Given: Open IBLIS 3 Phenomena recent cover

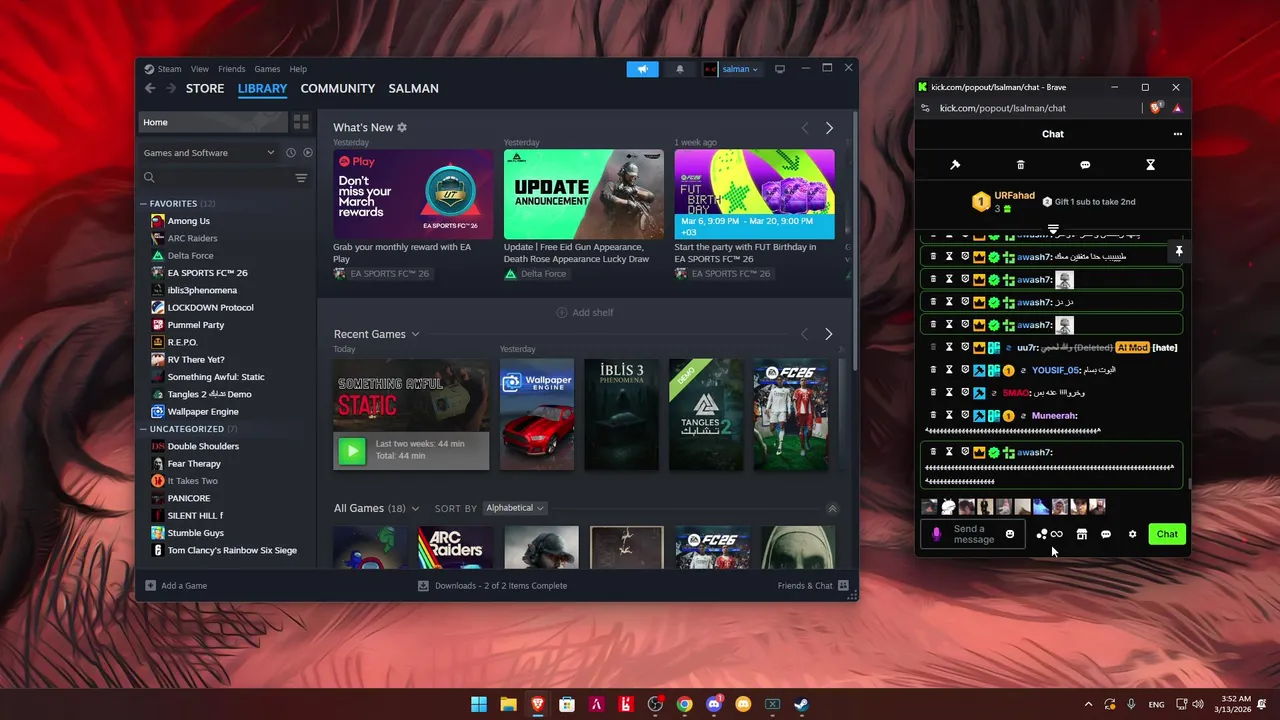Looking at the screenshot, I should coord(622,414).
